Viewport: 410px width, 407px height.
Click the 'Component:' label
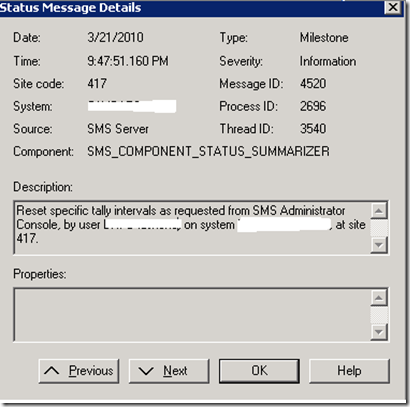44,151
